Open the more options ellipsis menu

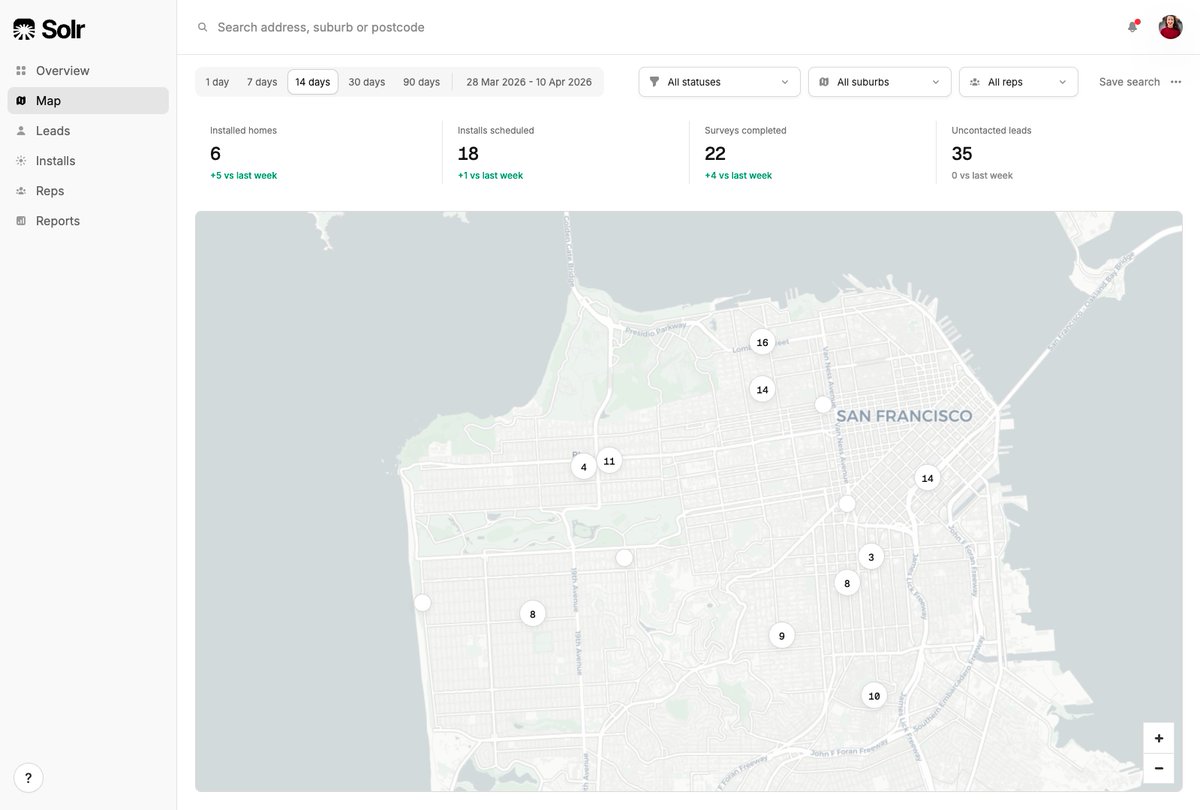pos(1176,82)
